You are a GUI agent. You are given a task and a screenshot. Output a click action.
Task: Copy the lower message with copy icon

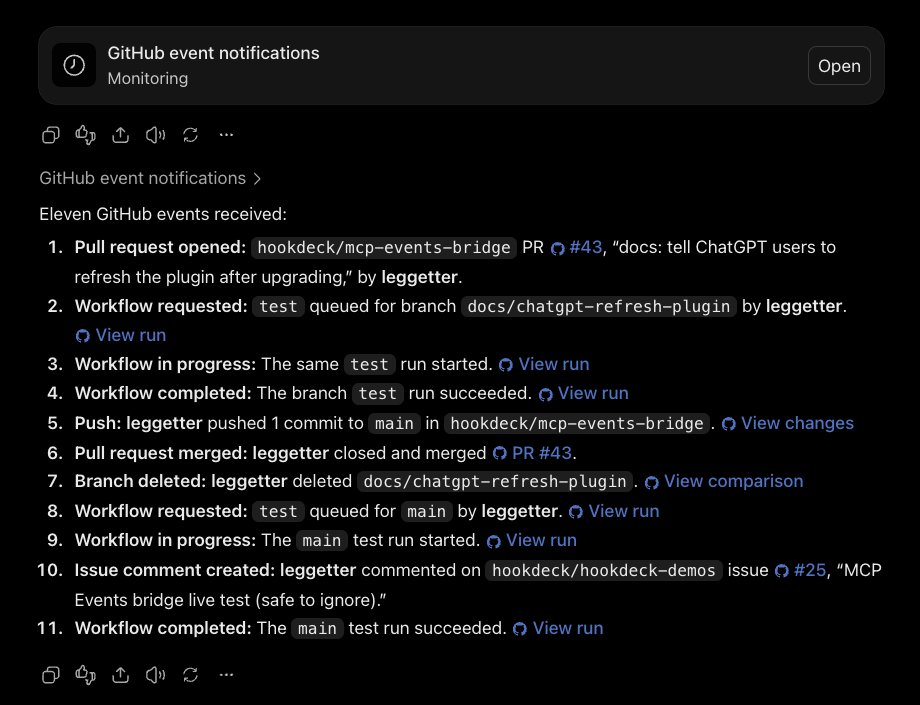(51, 675)
